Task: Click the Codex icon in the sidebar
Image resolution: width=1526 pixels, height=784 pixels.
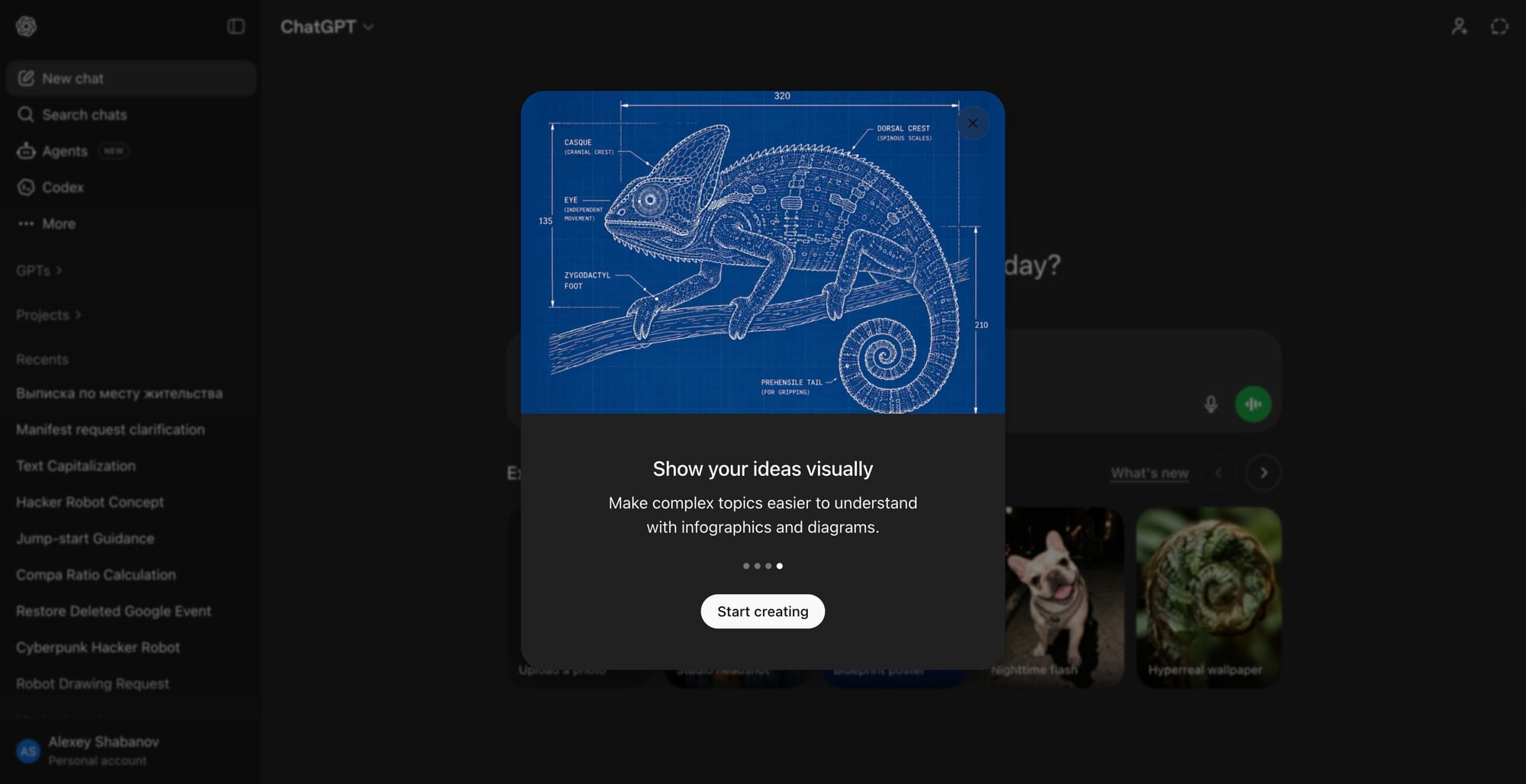Action: 26,187
